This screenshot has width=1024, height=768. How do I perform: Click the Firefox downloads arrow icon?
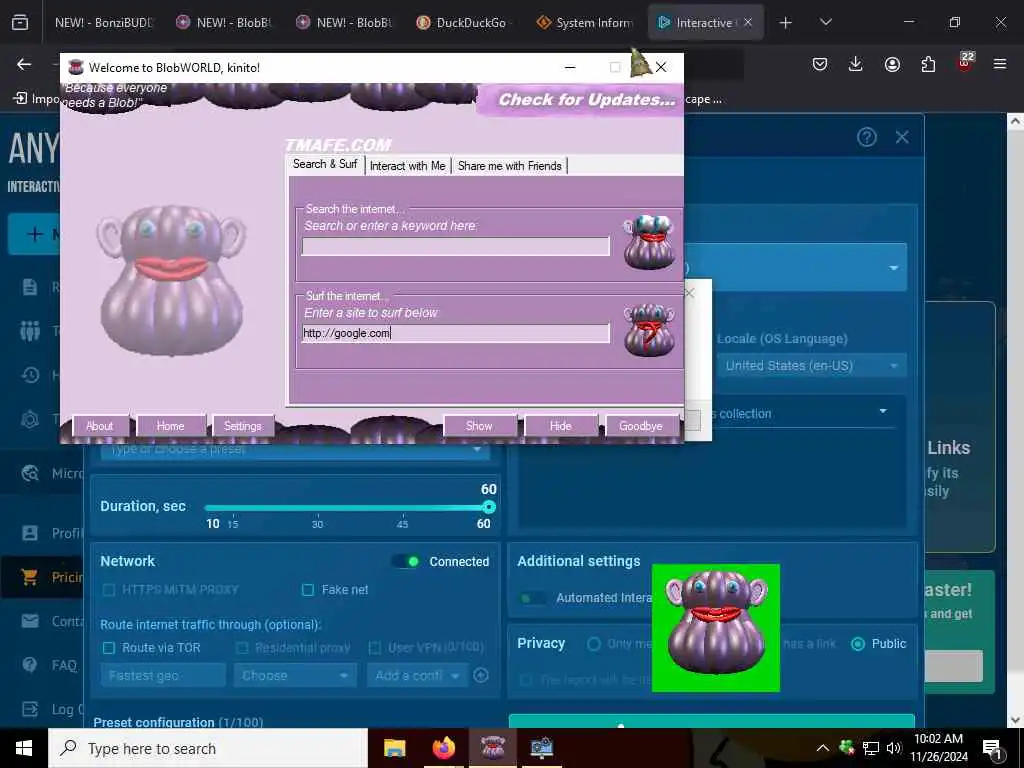pos(856,64)
